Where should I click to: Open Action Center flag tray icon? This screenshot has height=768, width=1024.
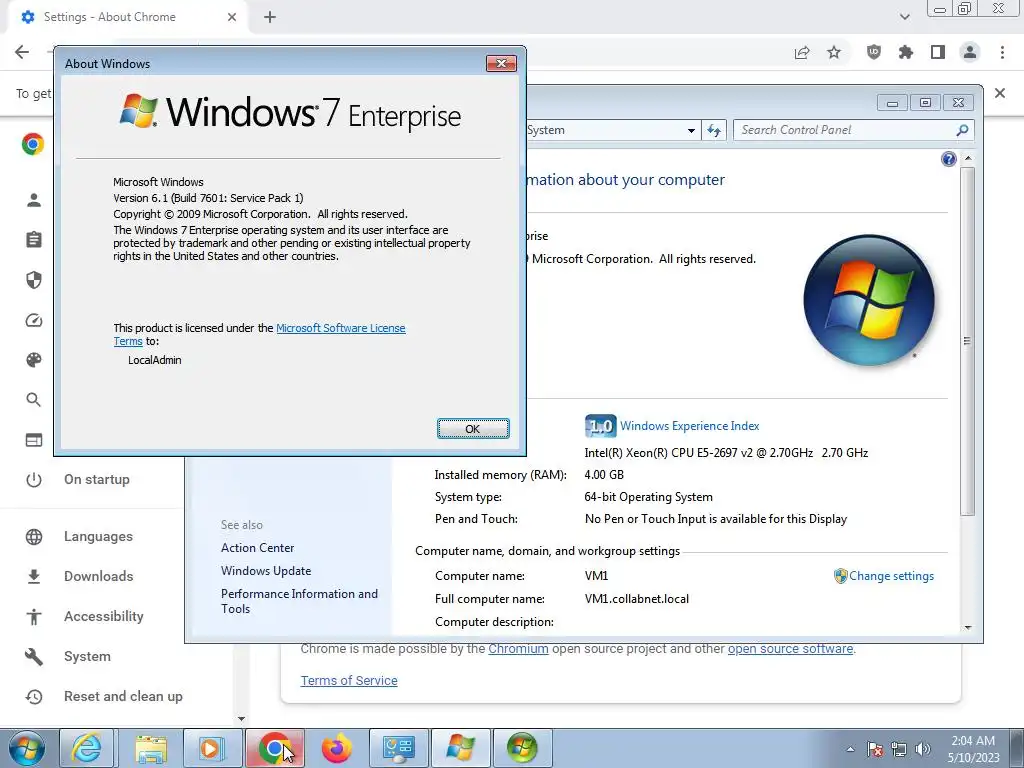875,749
